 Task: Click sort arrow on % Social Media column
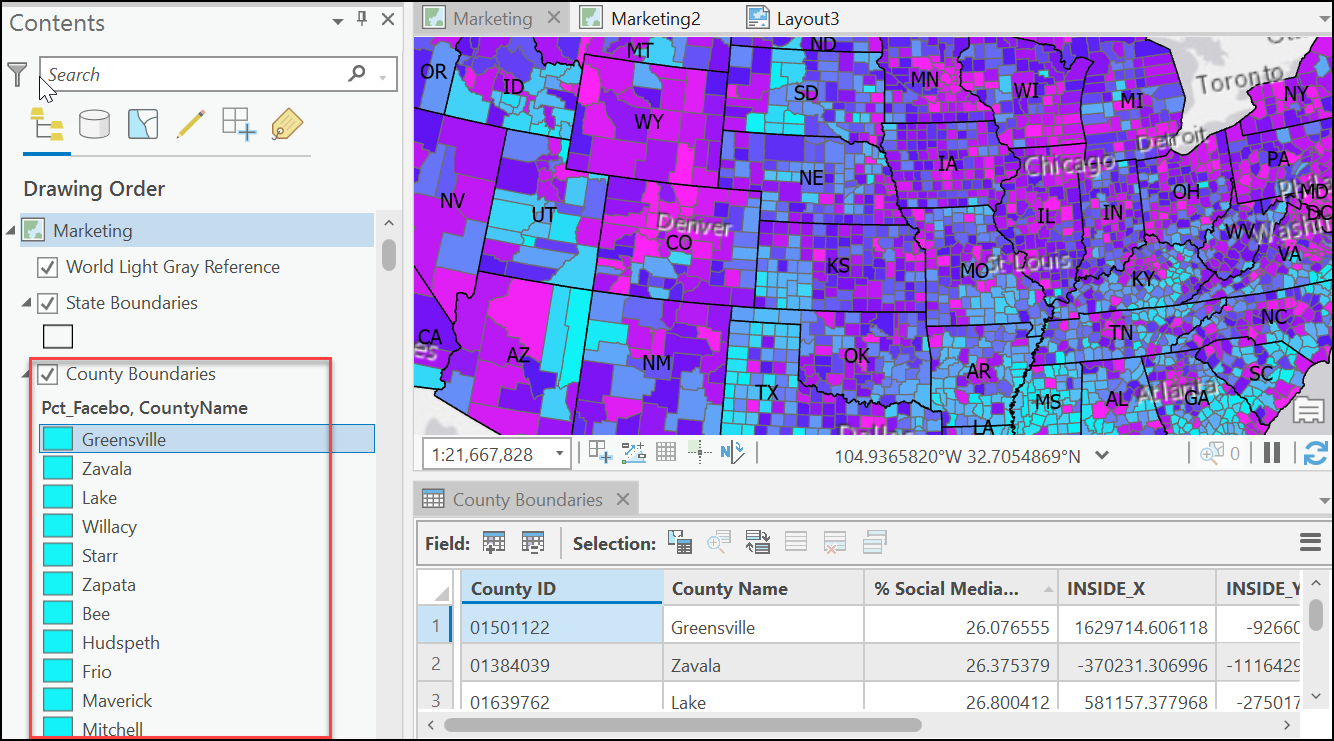coord(1049,589)
